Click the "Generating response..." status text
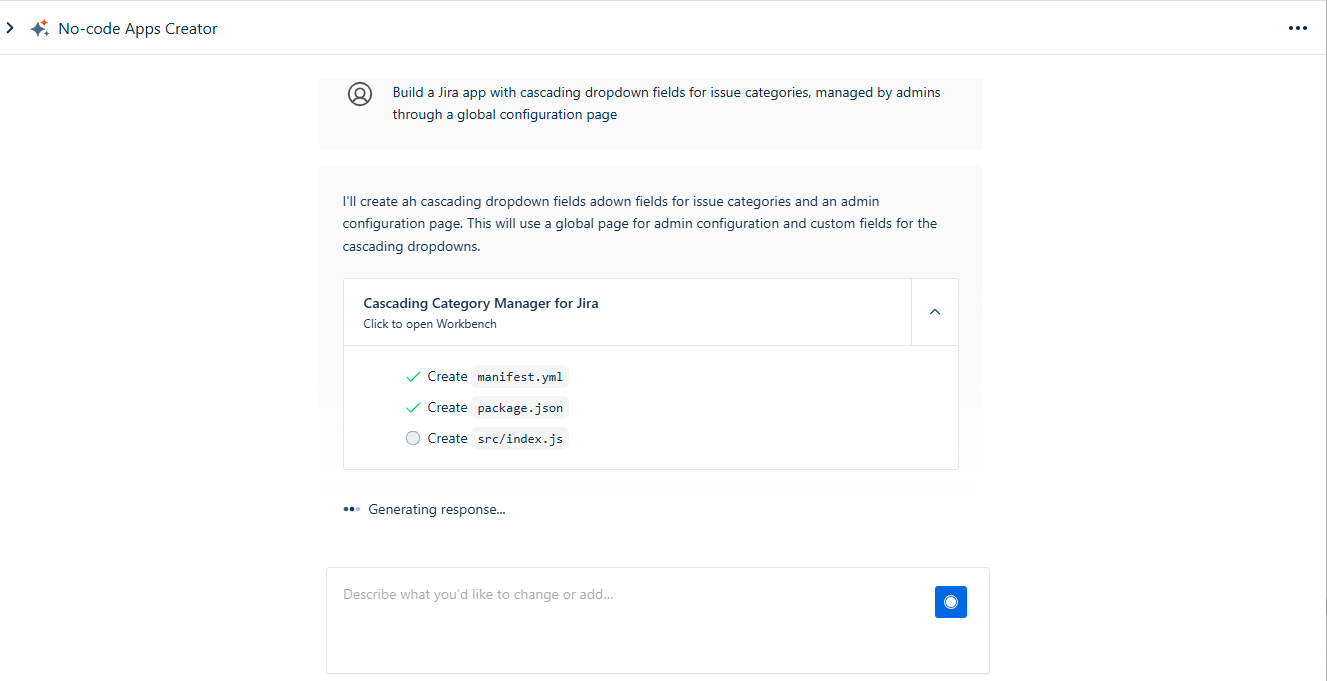Screen dimensions: 1327x681 pyautogui.click(x=437, y=510)
